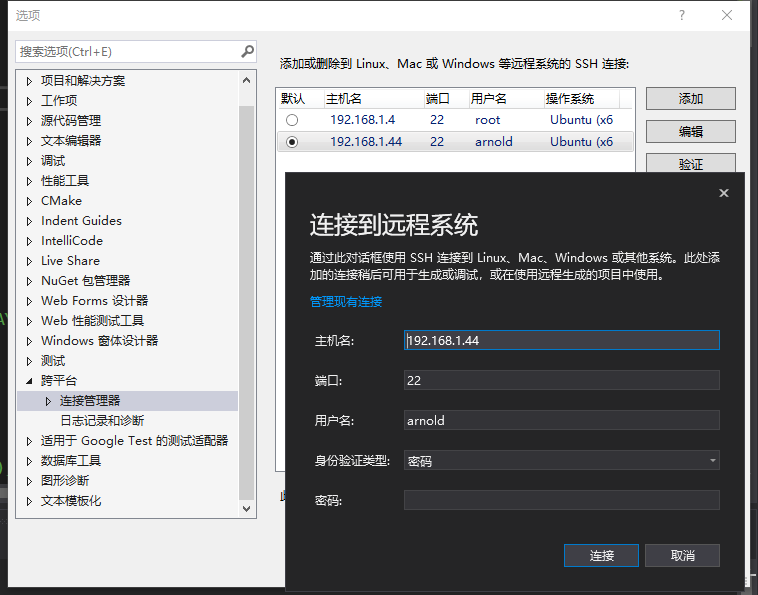The width and height of the screenshot is (758, 595).
Task: Select 文本模板化 tree item
Action: [x=71, y=501]
